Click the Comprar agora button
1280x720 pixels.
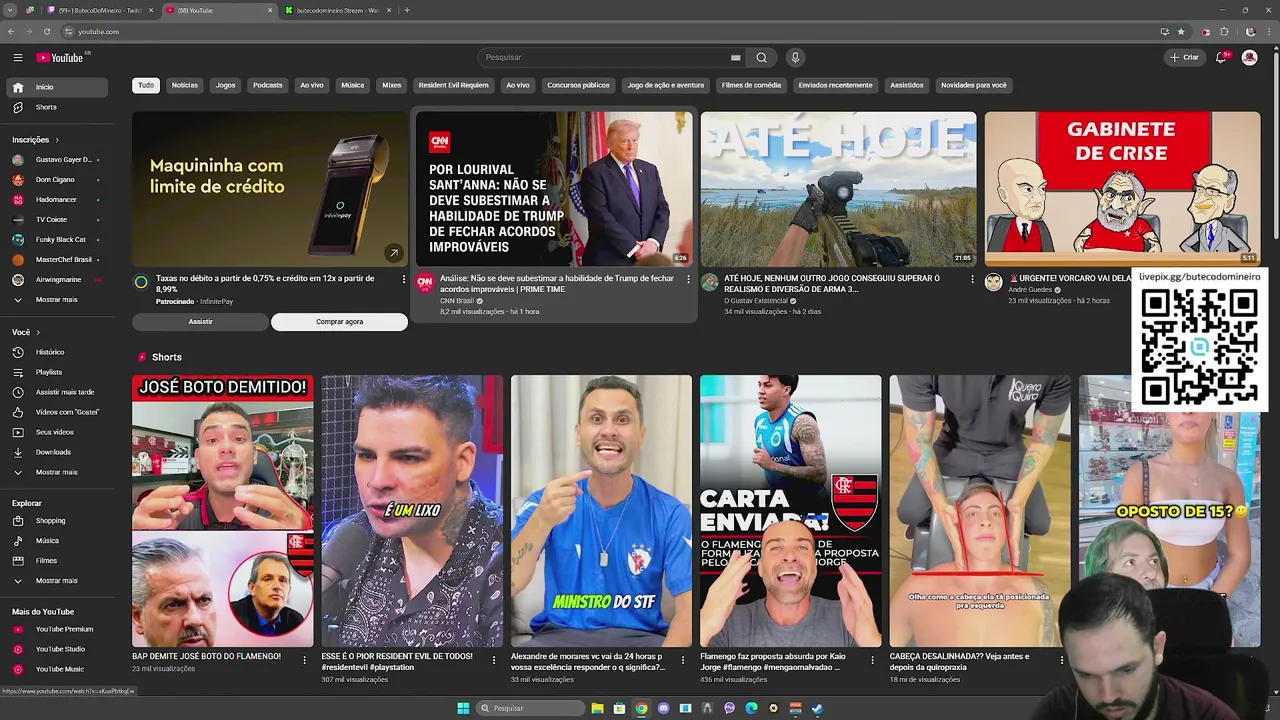click(x=339, y=322)
